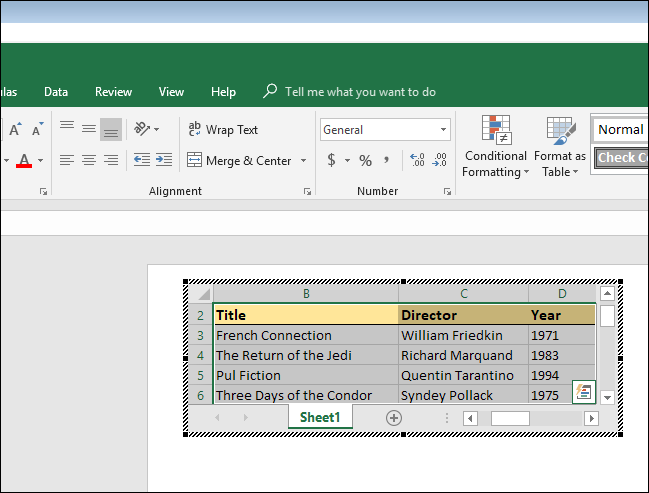Expand the General number format dropdown
The image size is (649, 493).
click(x=444, y=130)
